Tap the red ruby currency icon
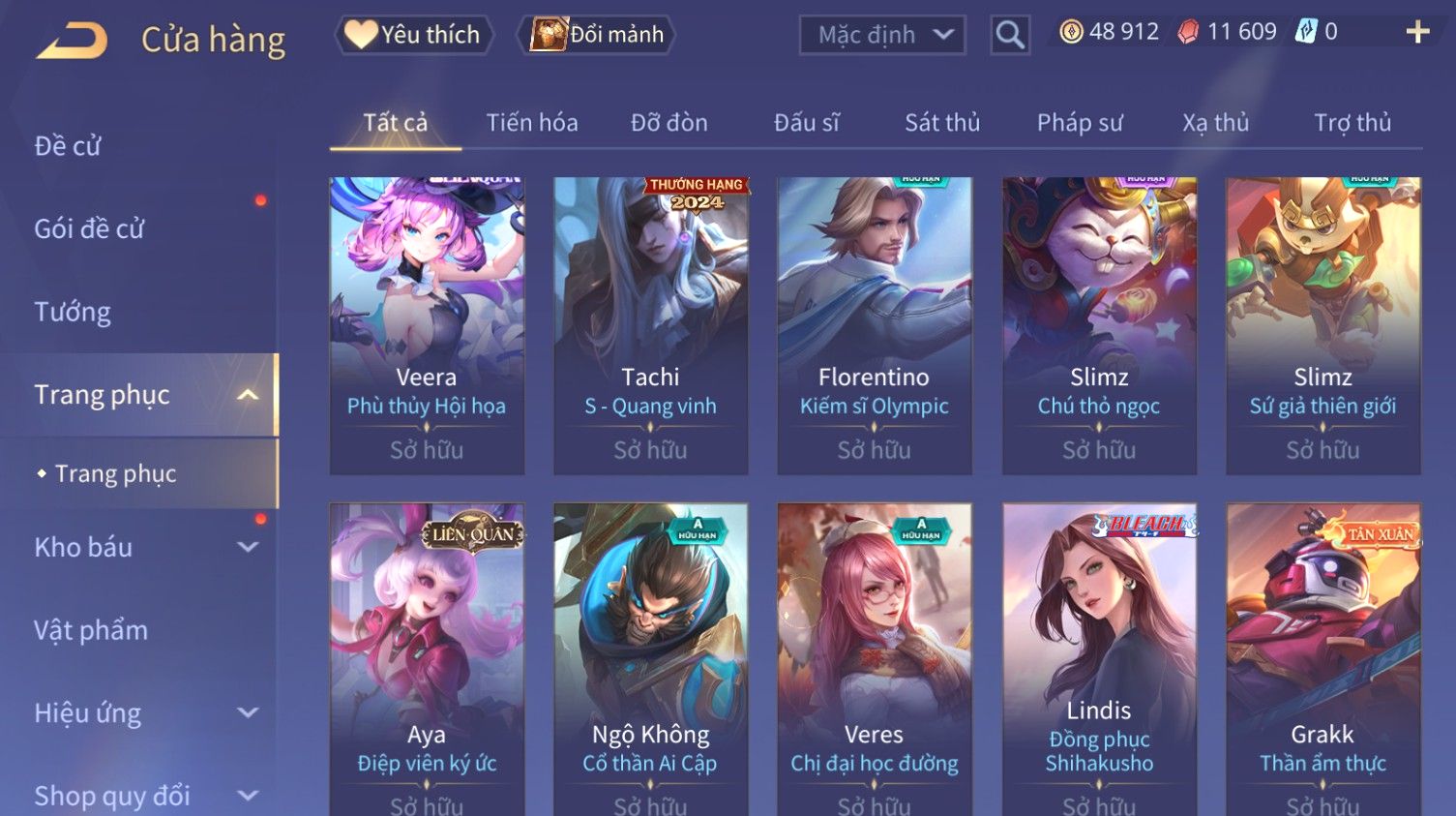1456x816 pixels. point(1189,32)
